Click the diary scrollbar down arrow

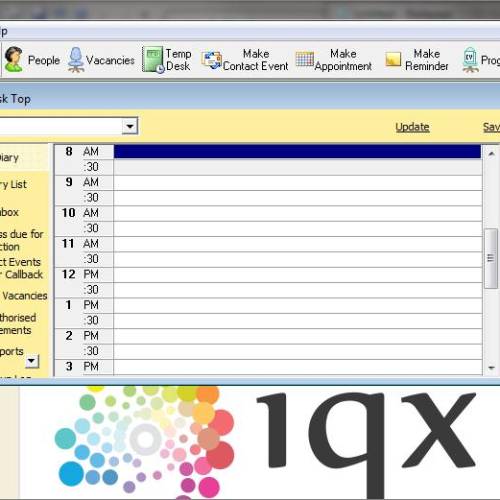point(491,368)
